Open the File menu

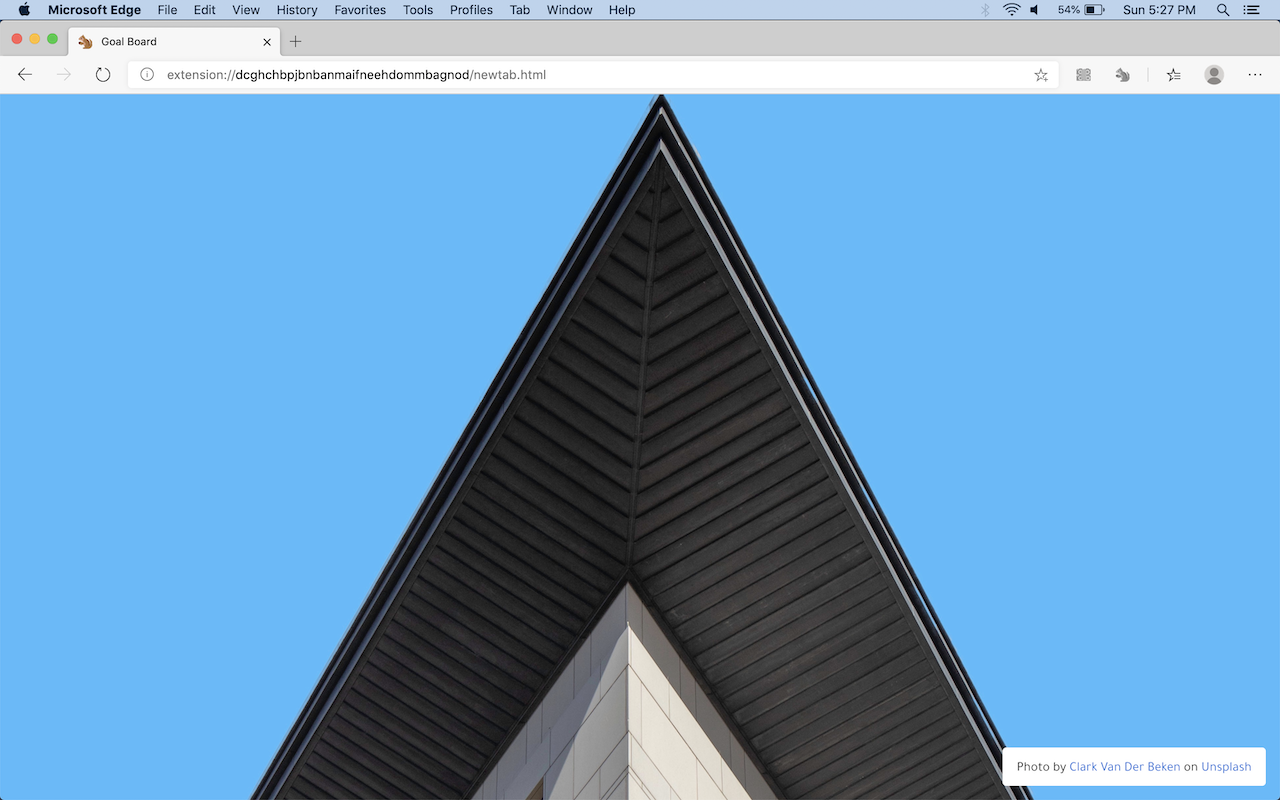167,10
